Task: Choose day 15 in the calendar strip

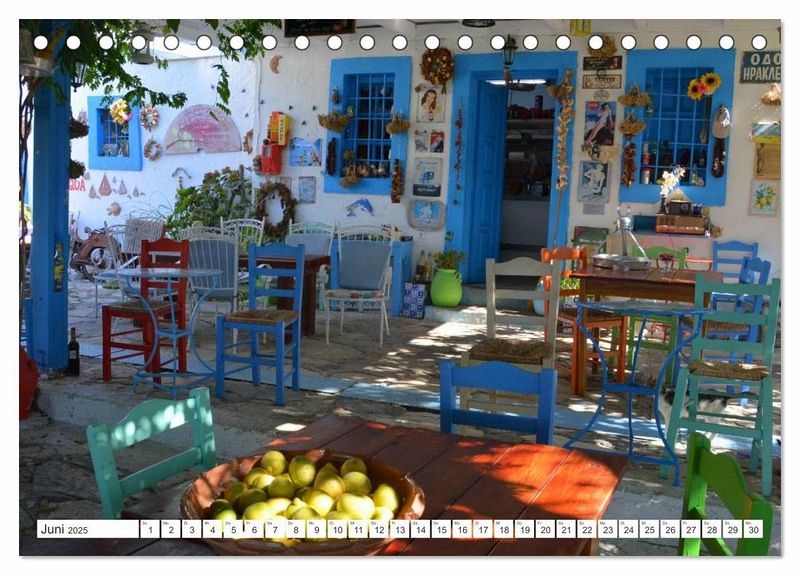Action: coord(441,529)
